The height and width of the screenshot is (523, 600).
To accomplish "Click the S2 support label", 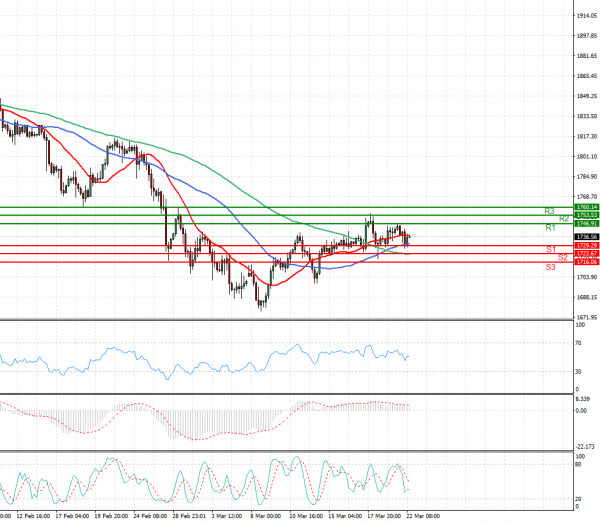I will [x=562, y=257].
